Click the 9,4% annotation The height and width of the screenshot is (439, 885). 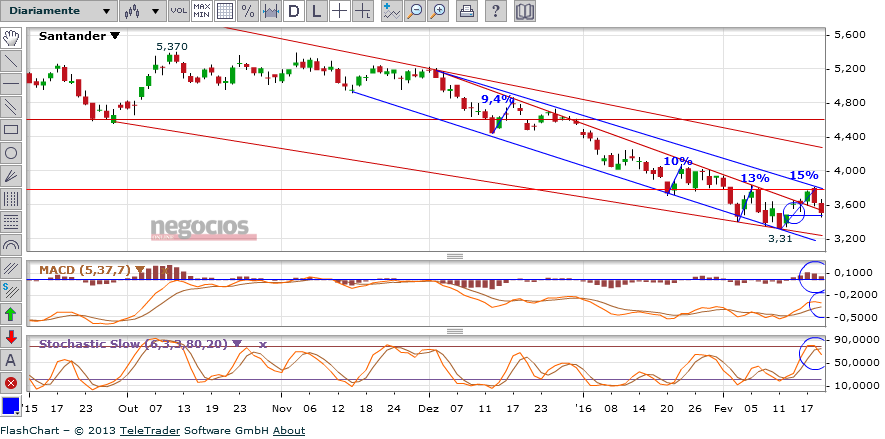click(497, 99)
